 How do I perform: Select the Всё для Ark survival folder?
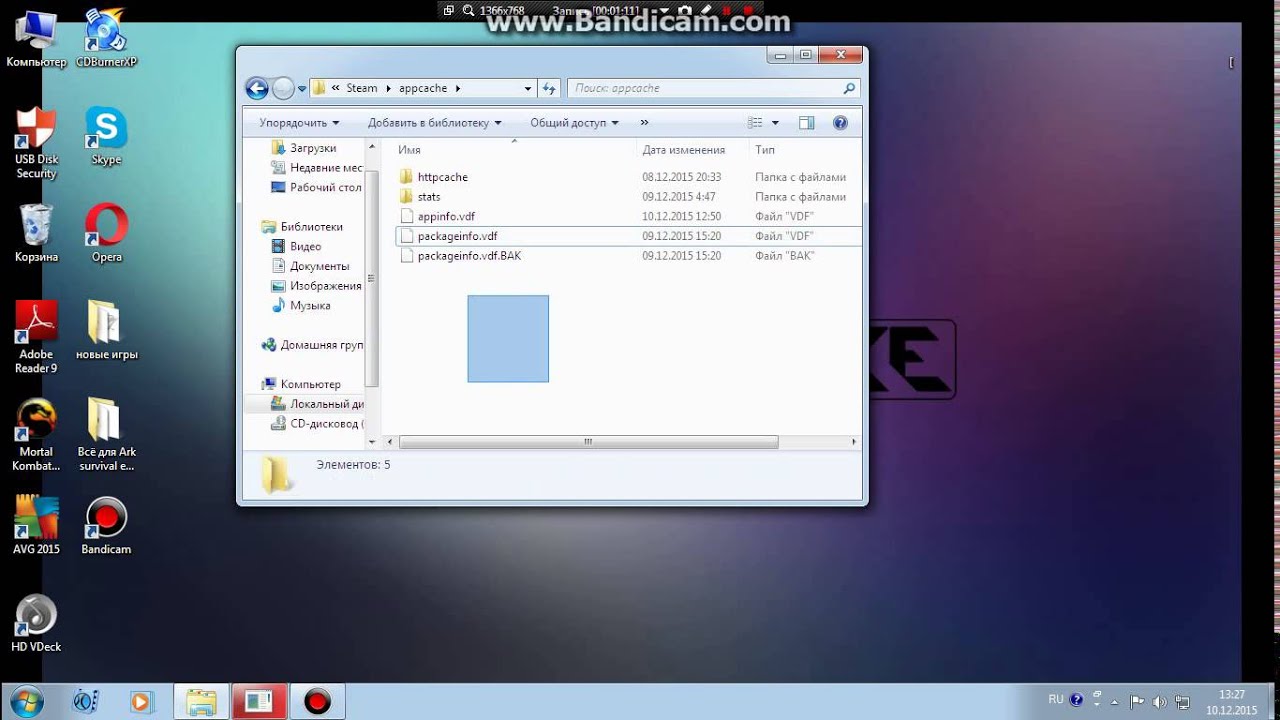click(x=106, y=435)
